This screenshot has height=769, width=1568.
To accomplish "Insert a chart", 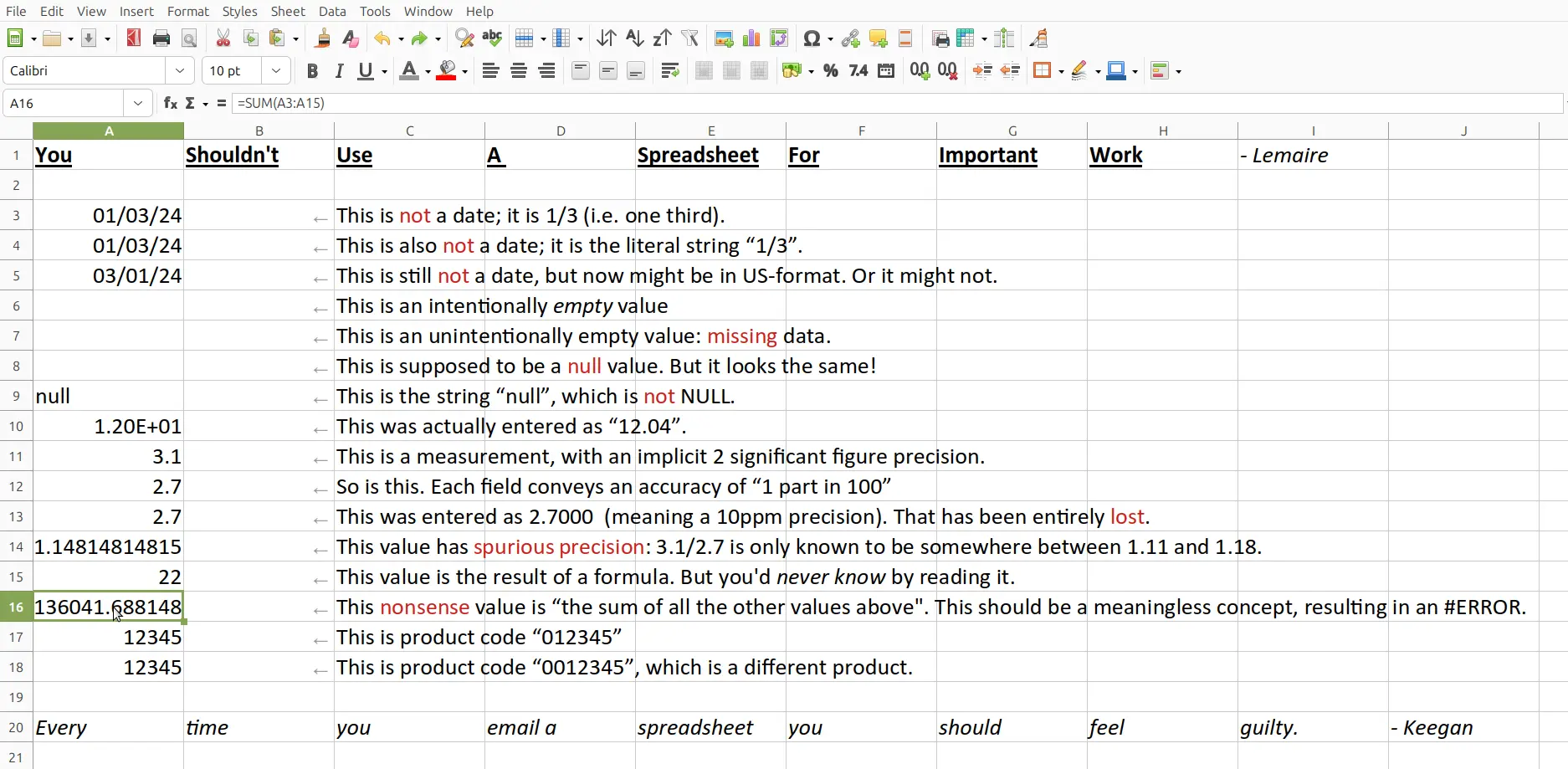I will (751, 38).
